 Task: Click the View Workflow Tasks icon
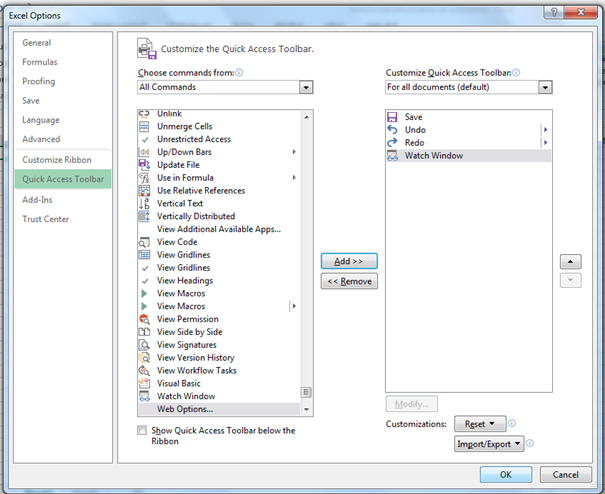(144, 370)
